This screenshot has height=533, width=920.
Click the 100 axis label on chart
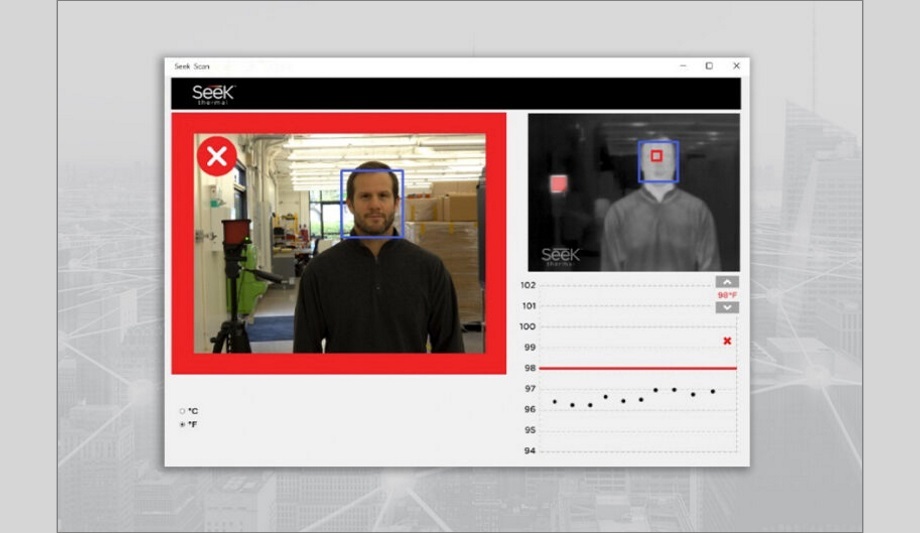[527, 326]
